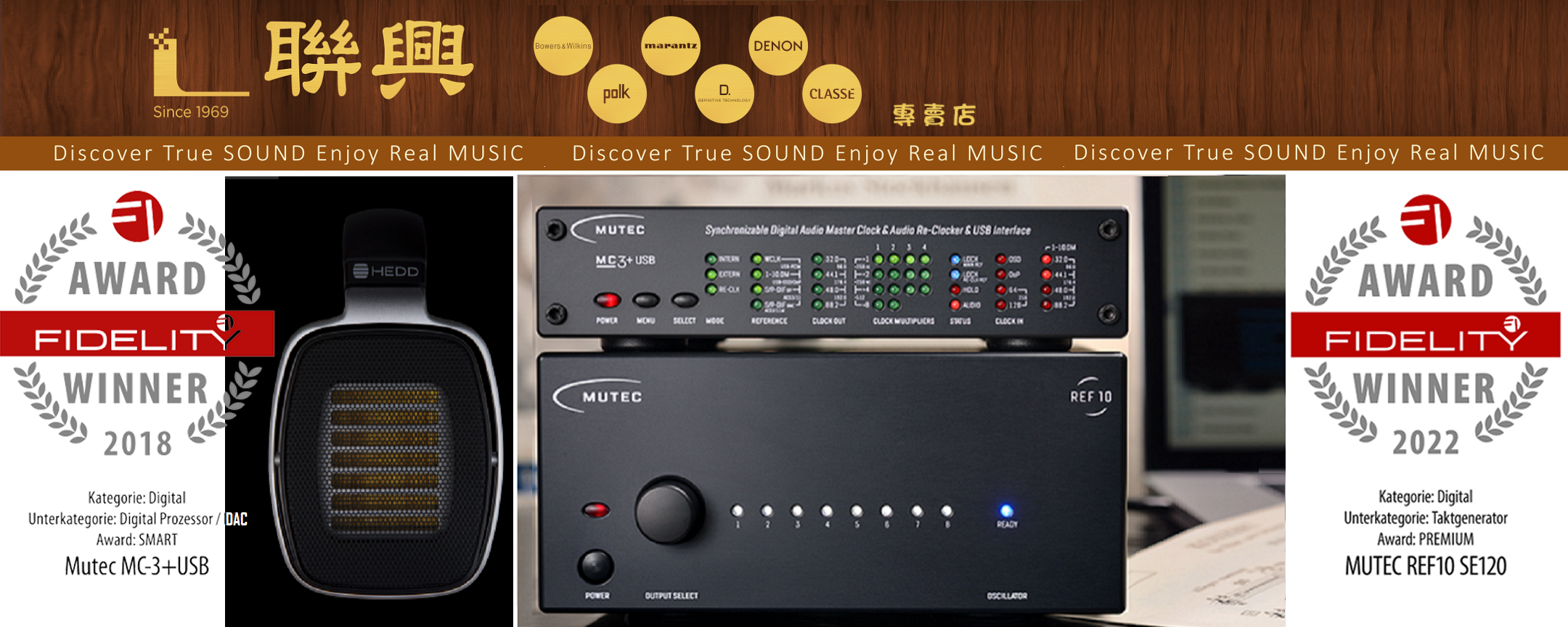This screenshot has height=627, width=1568.
Task: Click 'Unterkategorie: Digital Prozessor /' text
Action: tap(124, 519)
